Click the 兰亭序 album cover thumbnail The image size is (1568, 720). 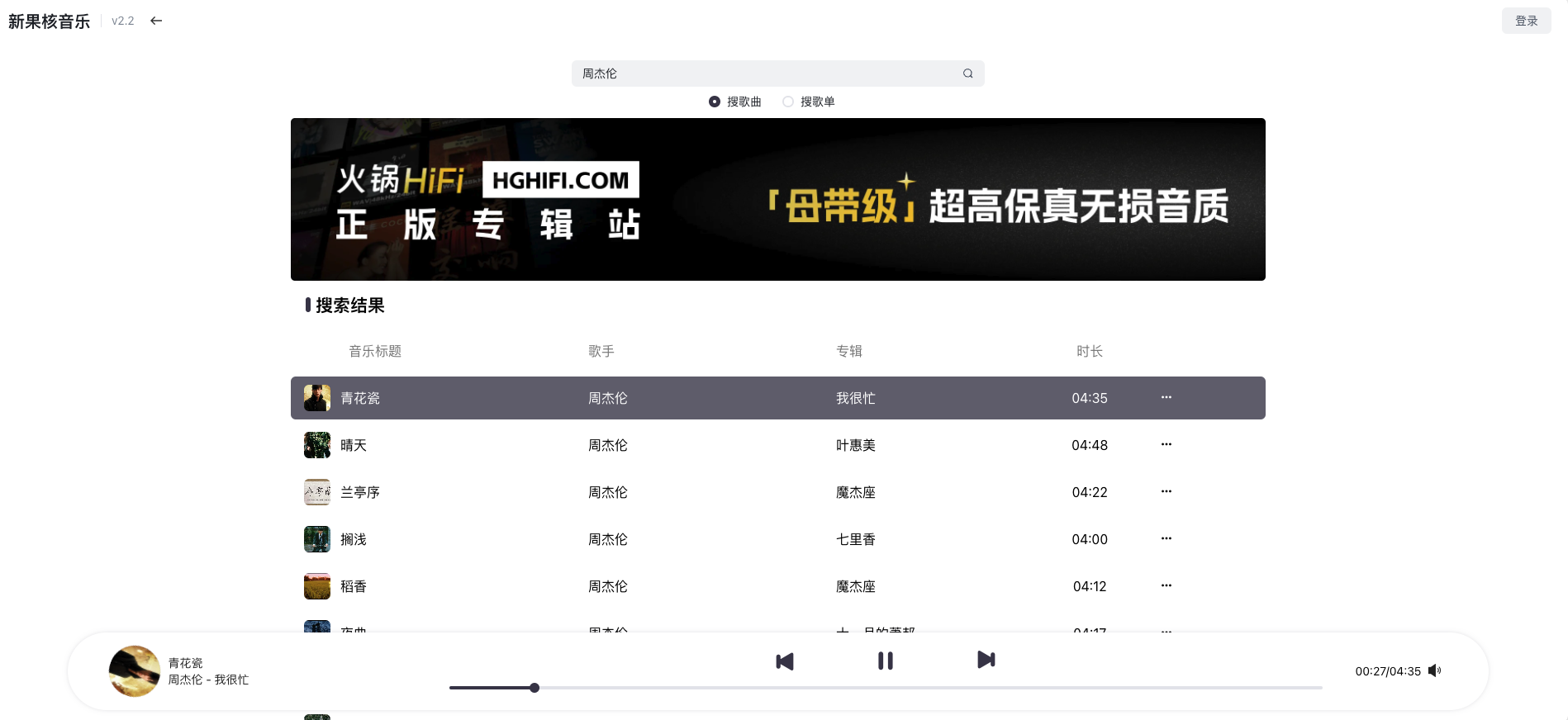click(x=317, y=492)
